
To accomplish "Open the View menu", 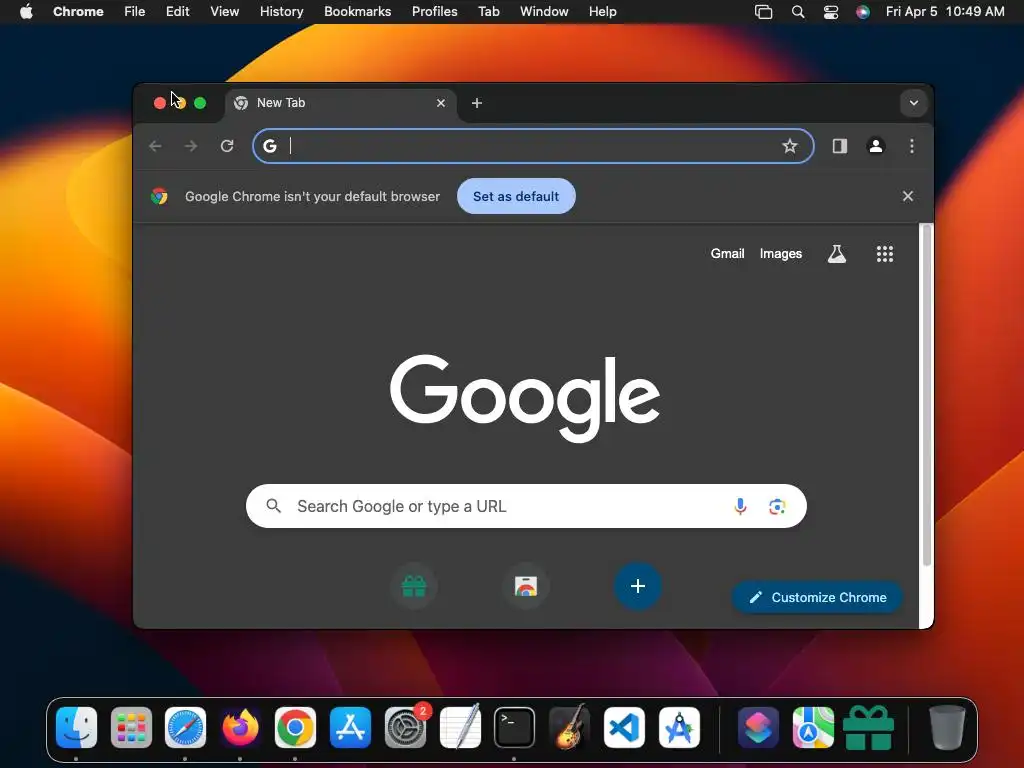I will (x=225, y=11).
